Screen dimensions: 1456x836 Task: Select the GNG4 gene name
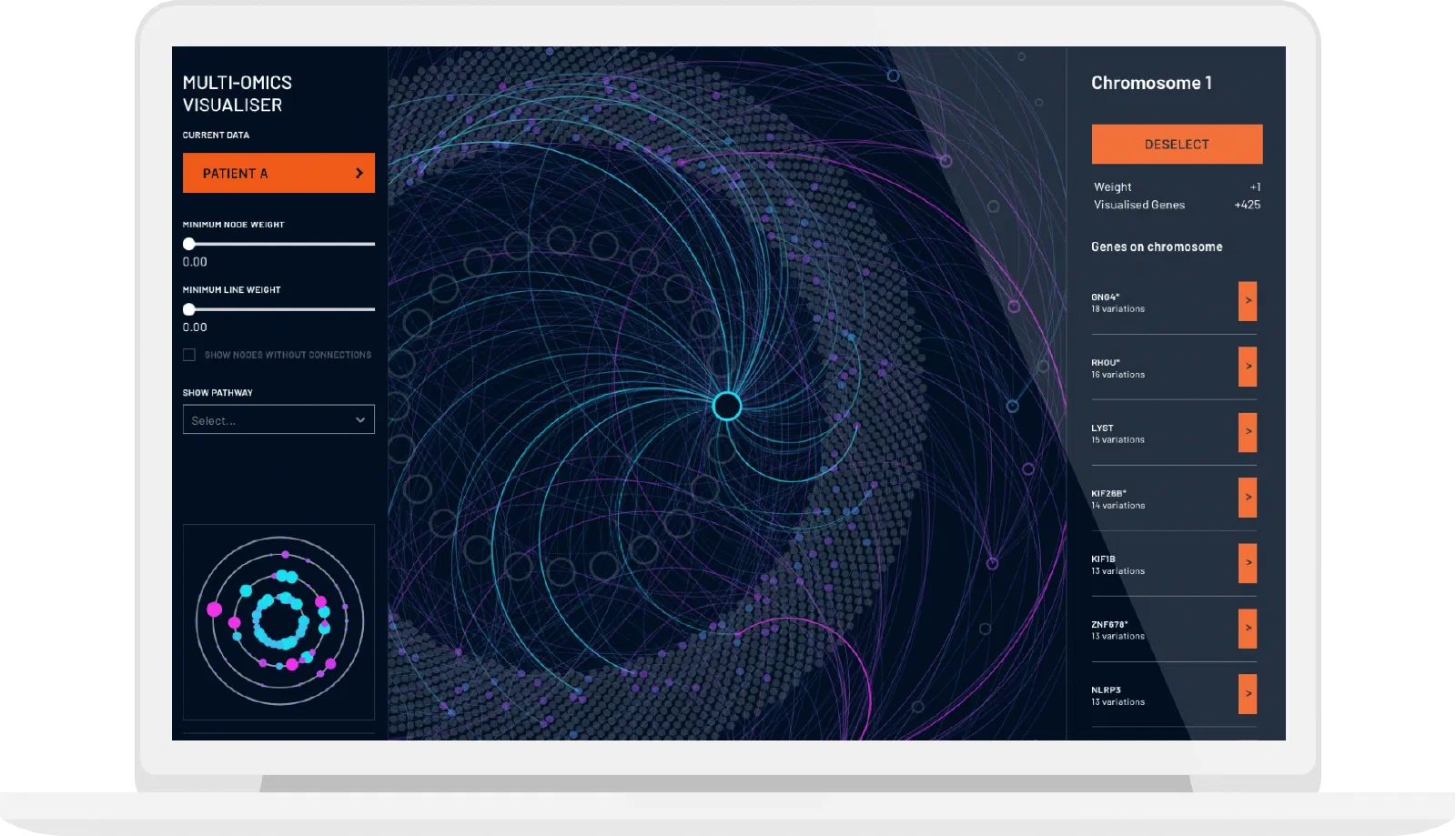click(x=1105, y=297)
